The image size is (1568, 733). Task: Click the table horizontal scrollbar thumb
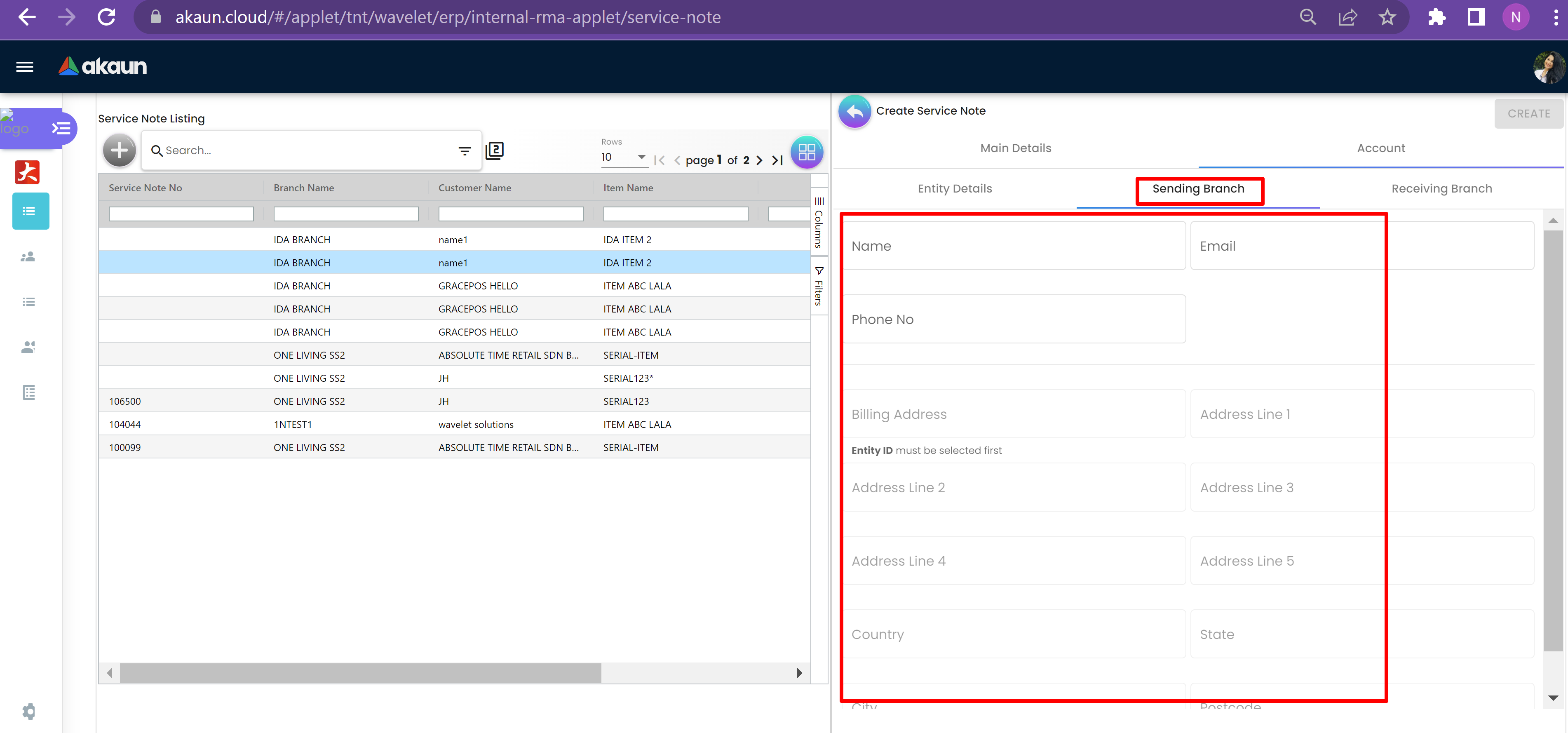[360, 673]
